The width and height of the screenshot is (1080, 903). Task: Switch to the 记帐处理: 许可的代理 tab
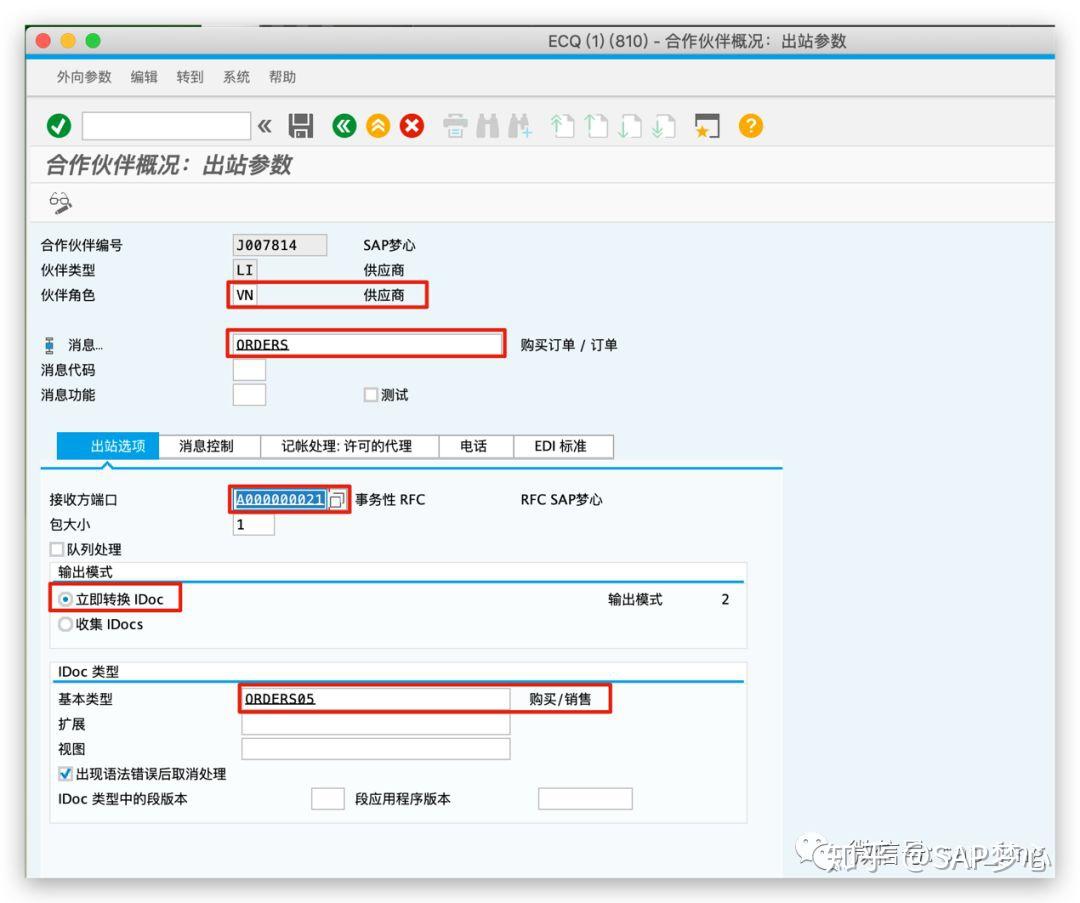pos(349,446)
